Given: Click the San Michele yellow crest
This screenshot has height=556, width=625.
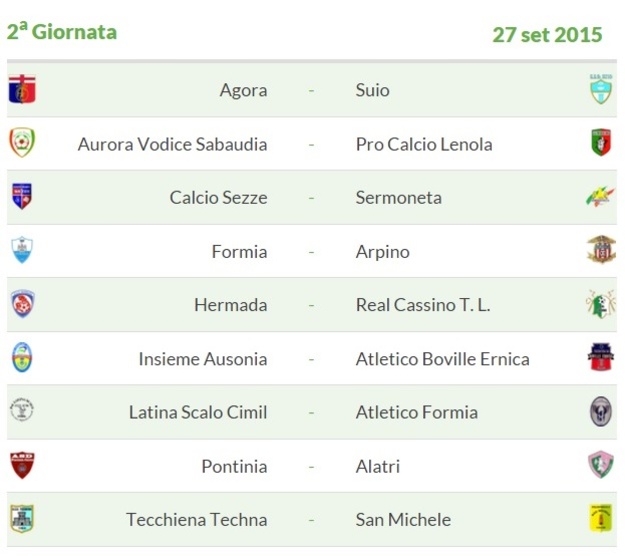Looking at the screenshot, I should click(x=601, y=518).
